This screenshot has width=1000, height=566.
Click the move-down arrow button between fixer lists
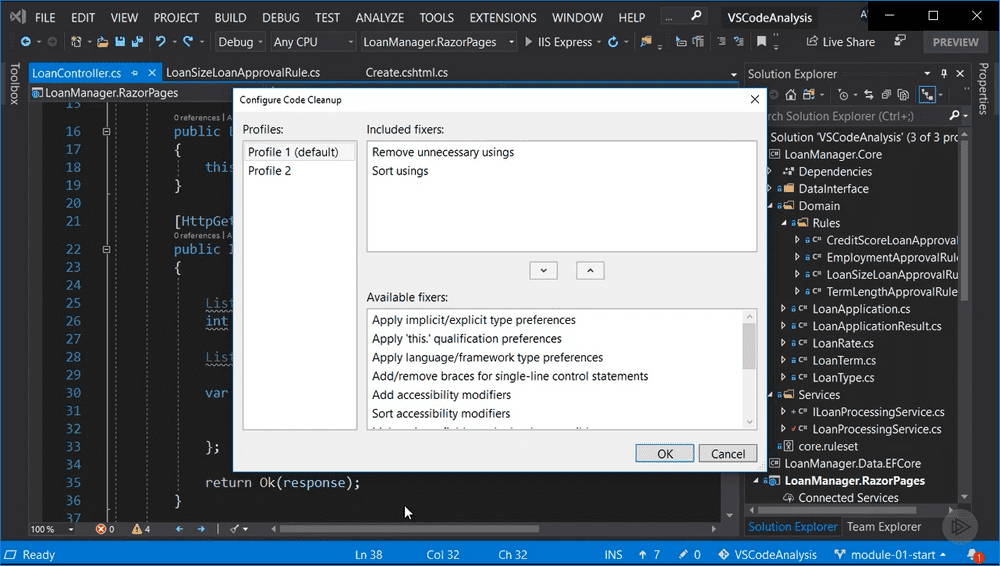pyautogui.click(x=543, y=271)
